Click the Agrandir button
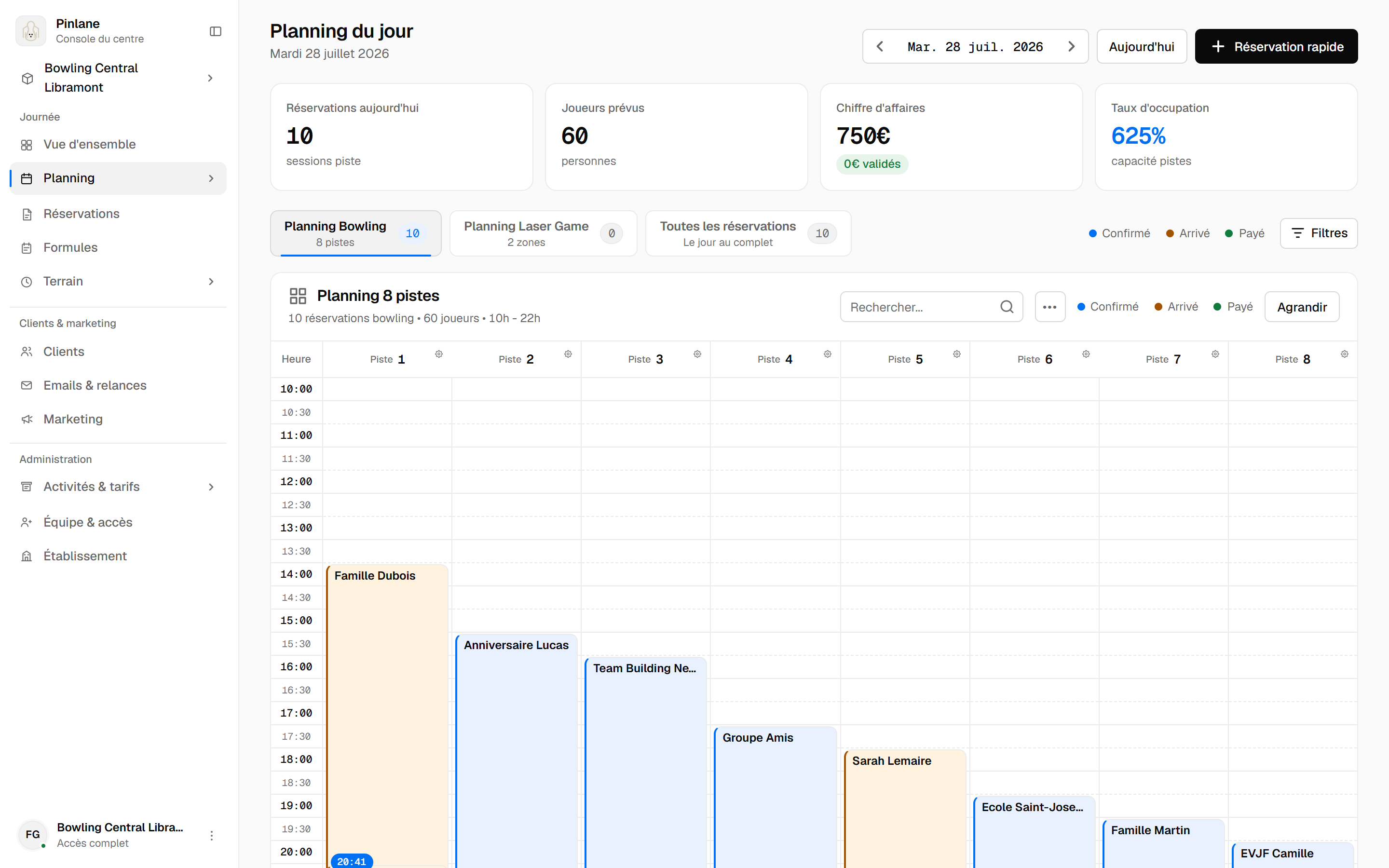This screenshot has height=868, width=1389. coord(1302,307)
